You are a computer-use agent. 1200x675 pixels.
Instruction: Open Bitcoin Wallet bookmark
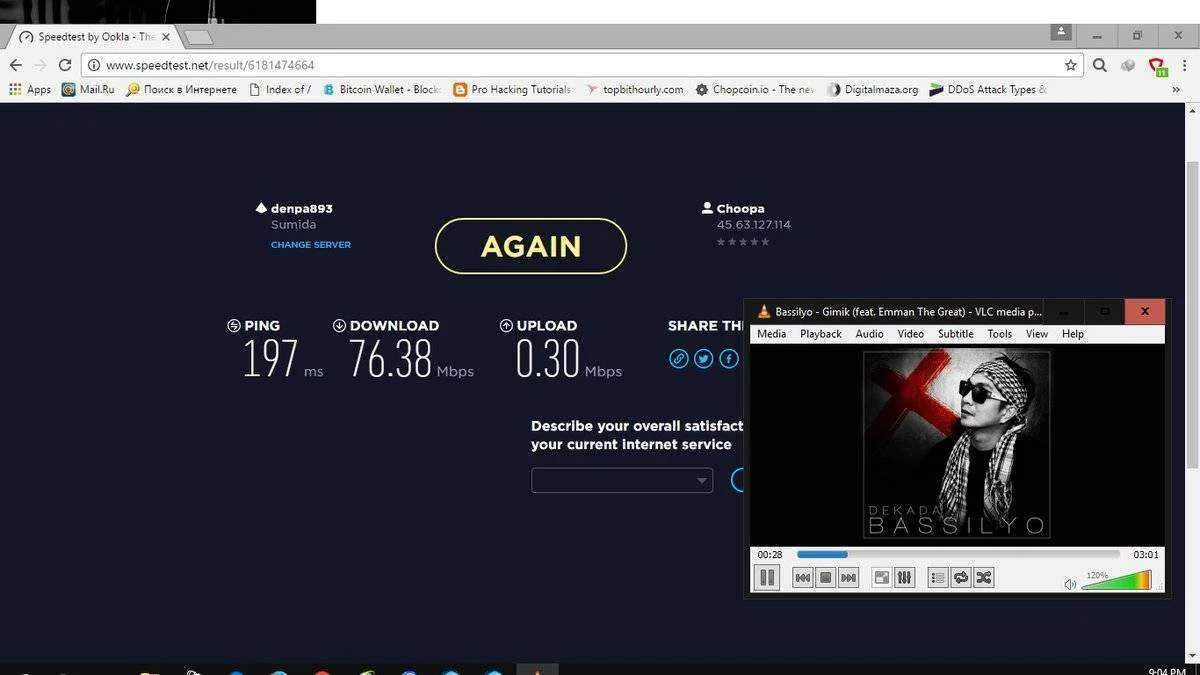pyautogui.click(x=380, y=89)
